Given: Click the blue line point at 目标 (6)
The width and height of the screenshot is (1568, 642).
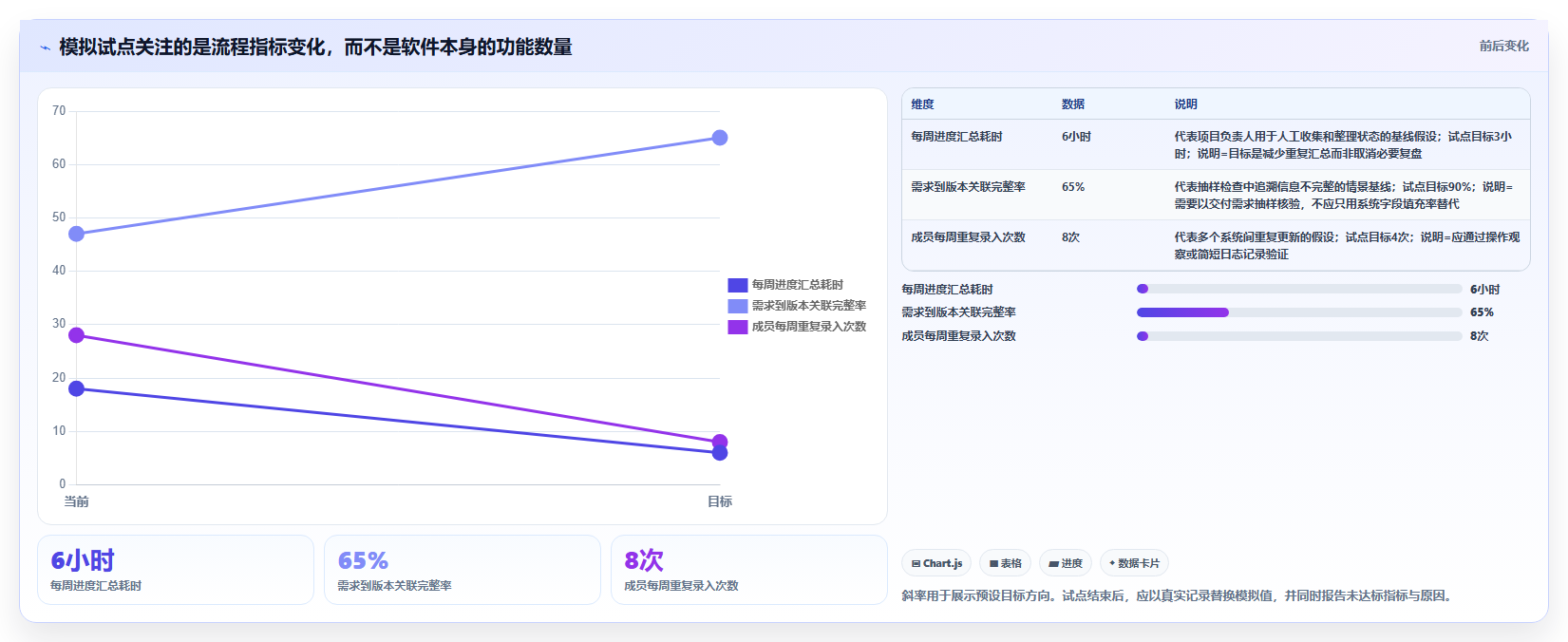Looking at the screenshot, I should [x=720, y=453].
